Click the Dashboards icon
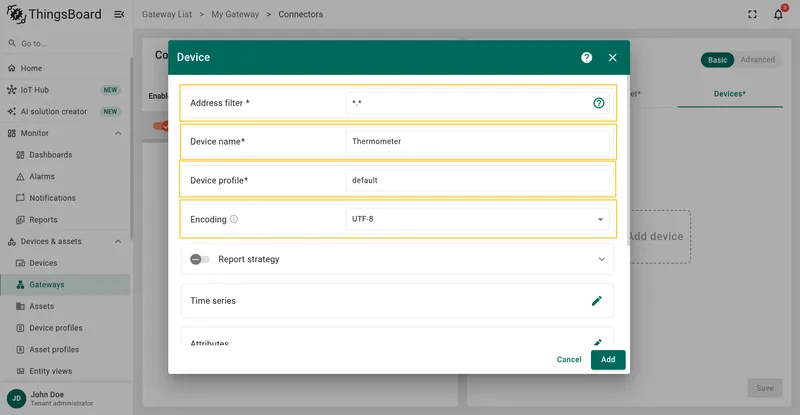Screen dimensions: 800x415 [x=20, y=155]
